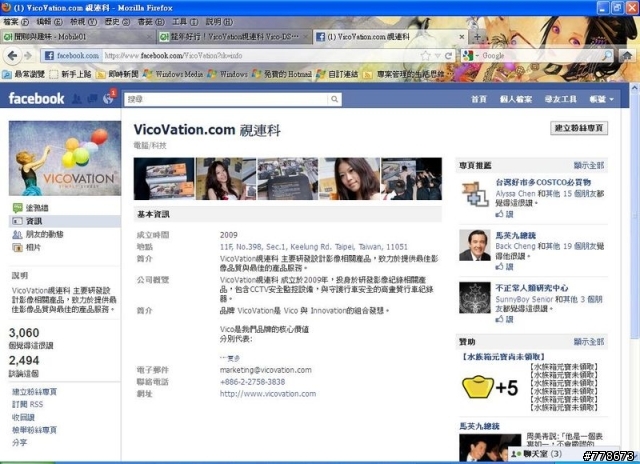The image size is (640, 464).
Task: Like 不正常人類研究中心 with thumbs-up
Action: point(504,320)
